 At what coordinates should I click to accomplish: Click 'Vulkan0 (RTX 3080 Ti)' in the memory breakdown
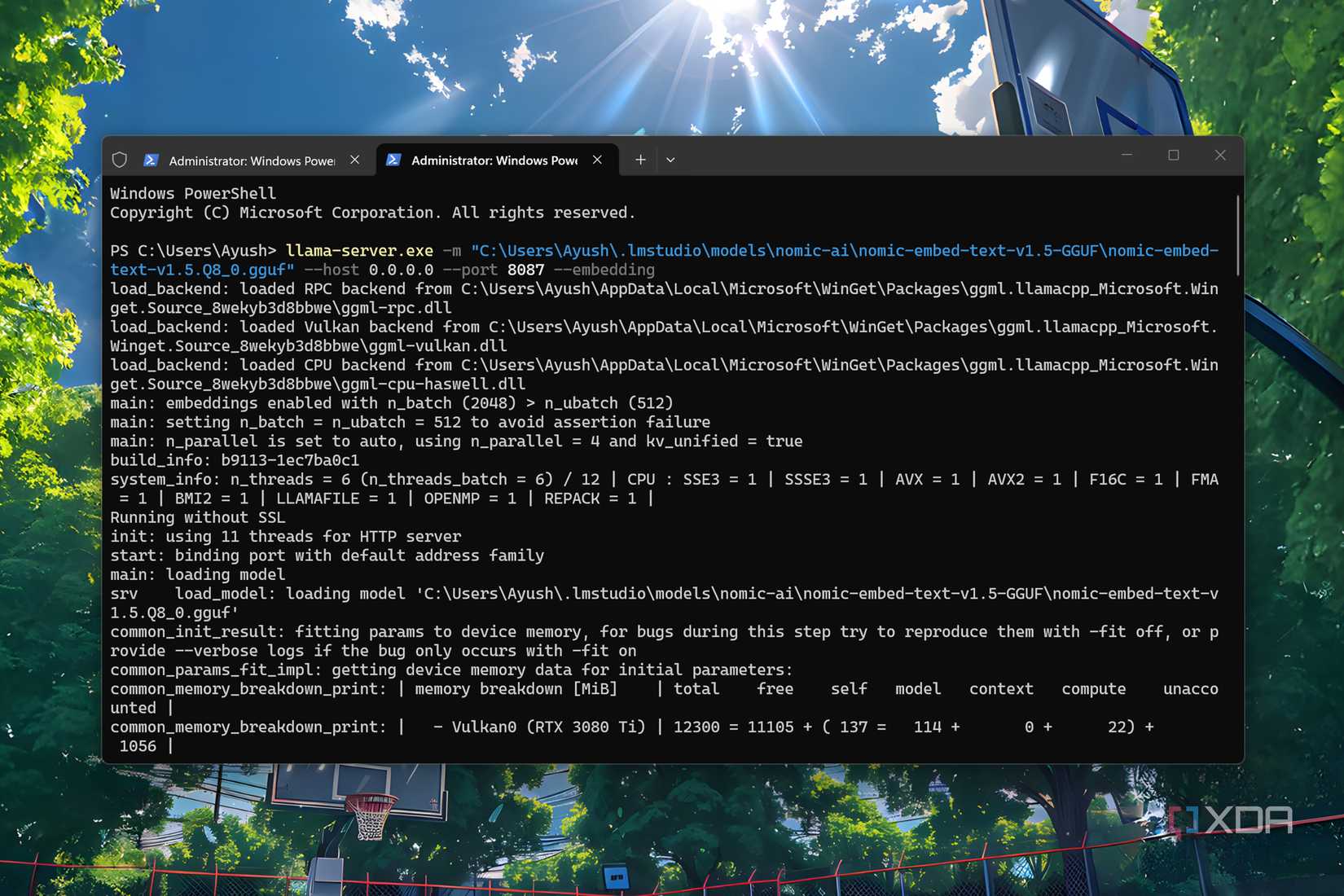click(x=548, y=727)
